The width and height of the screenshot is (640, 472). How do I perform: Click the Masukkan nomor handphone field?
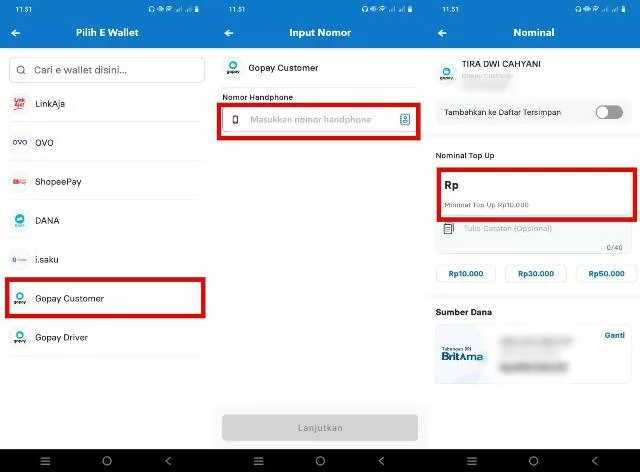319,120
